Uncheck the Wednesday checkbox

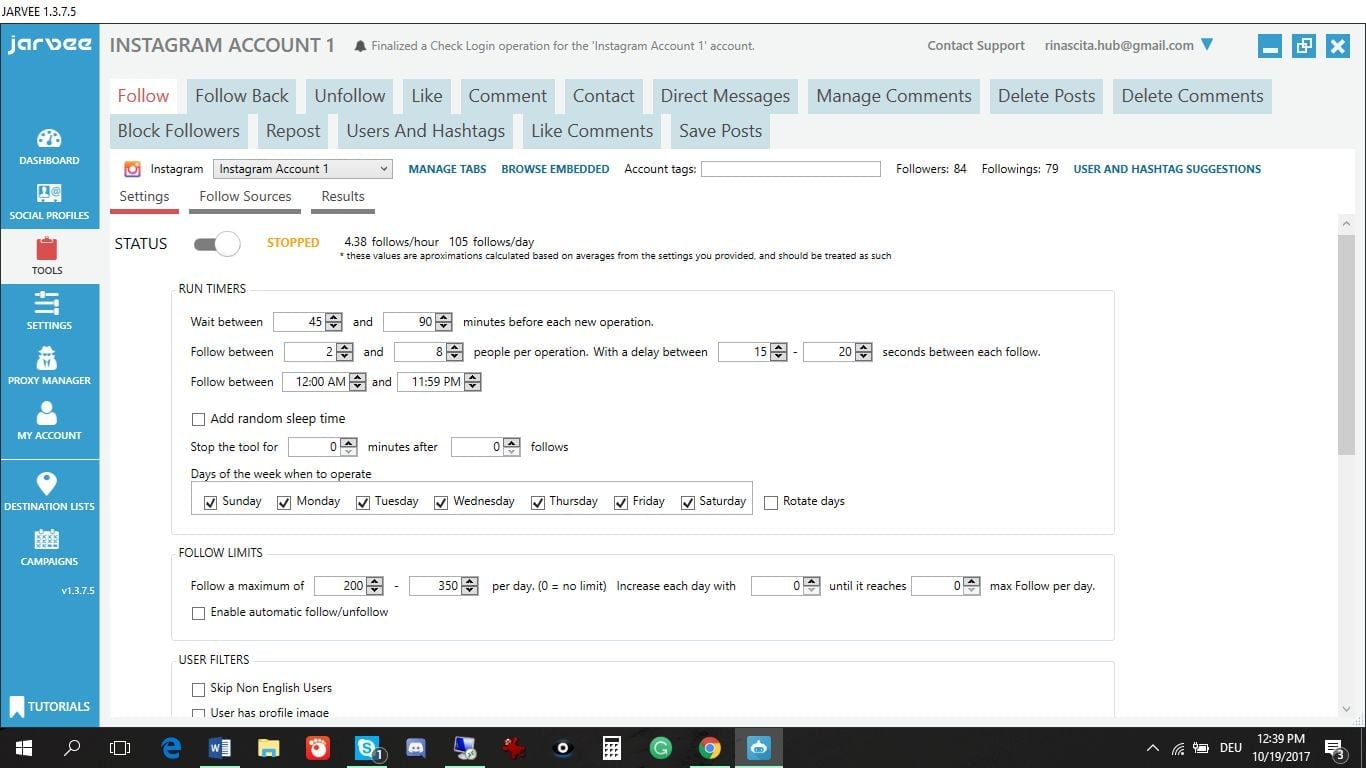pos(441,502)
